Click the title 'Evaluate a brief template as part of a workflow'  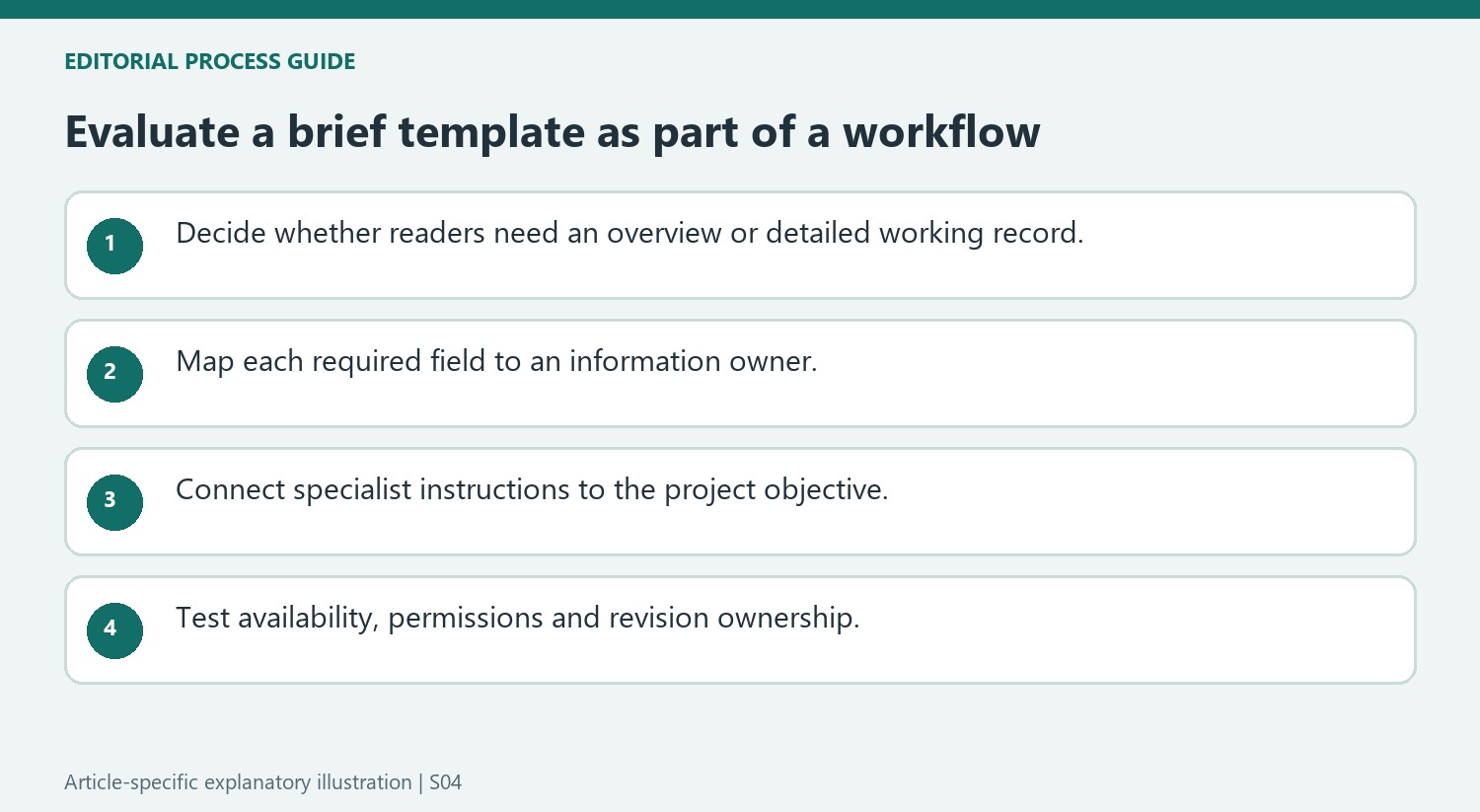click(553, 132)
